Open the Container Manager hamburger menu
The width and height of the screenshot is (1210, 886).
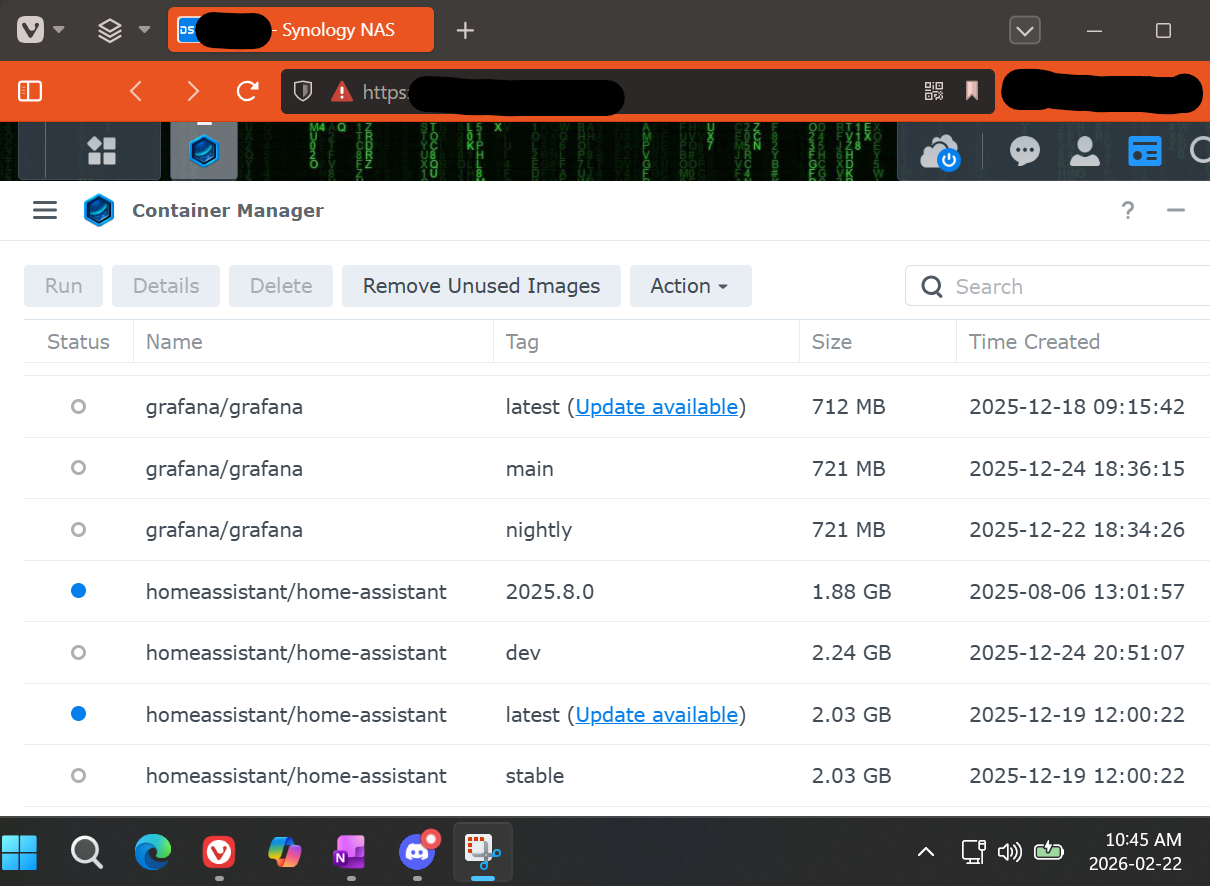pyautogui.click(x=45, y=210)
